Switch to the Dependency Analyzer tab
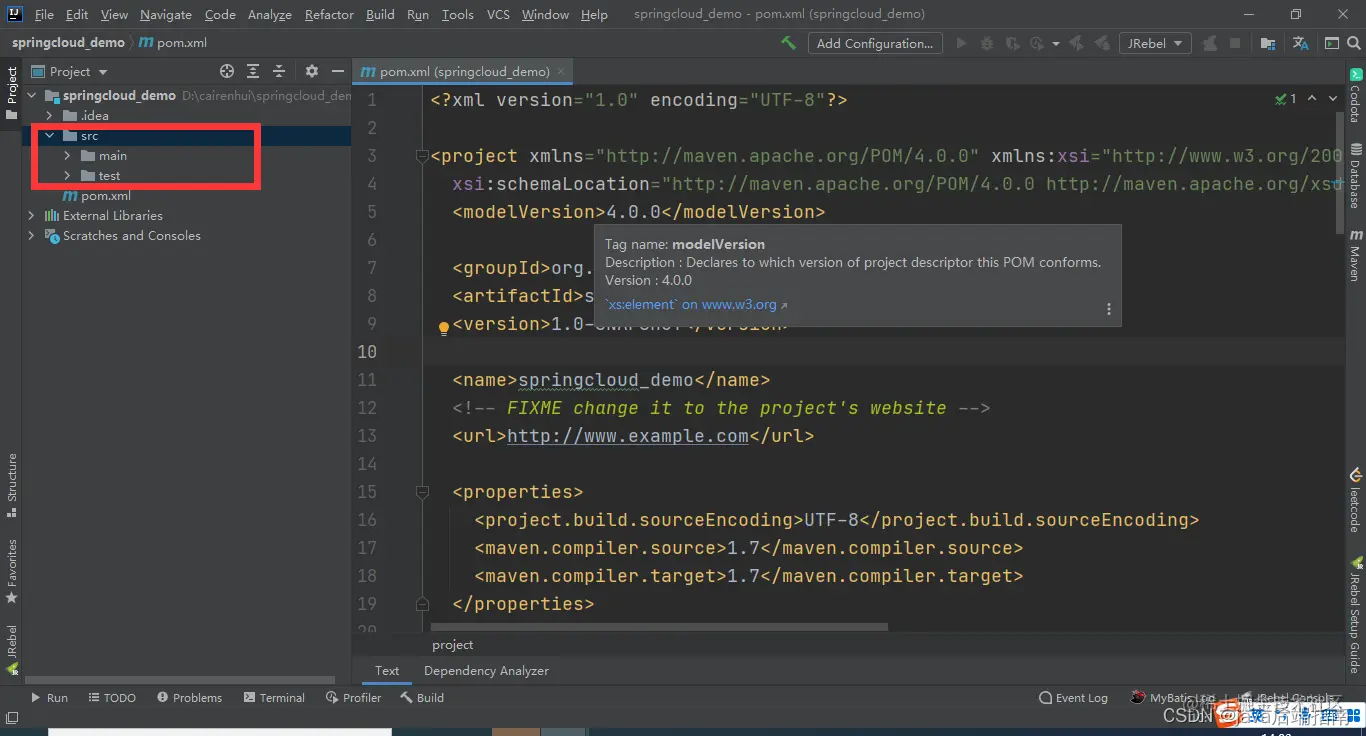 coord(486,671)
